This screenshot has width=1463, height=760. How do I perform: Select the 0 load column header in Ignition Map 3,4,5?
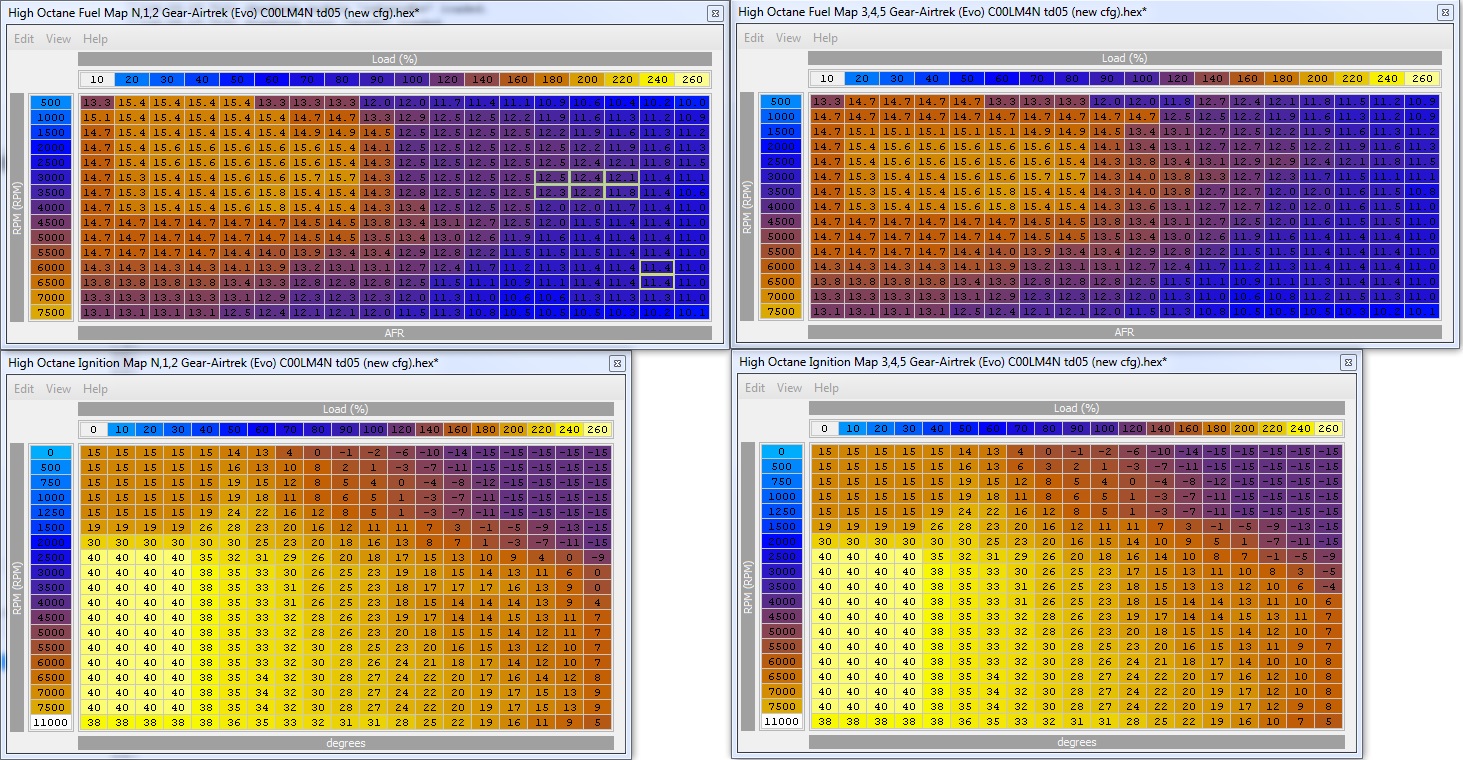[824, 429]
